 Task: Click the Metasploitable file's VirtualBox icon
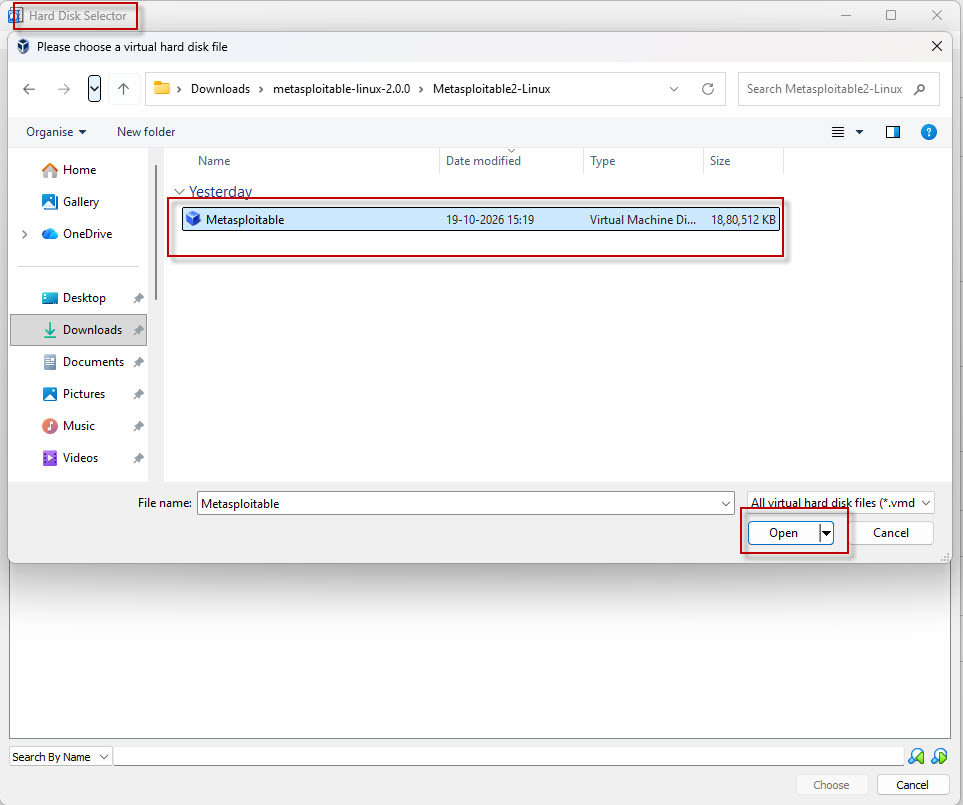click(x=193, y=219)
